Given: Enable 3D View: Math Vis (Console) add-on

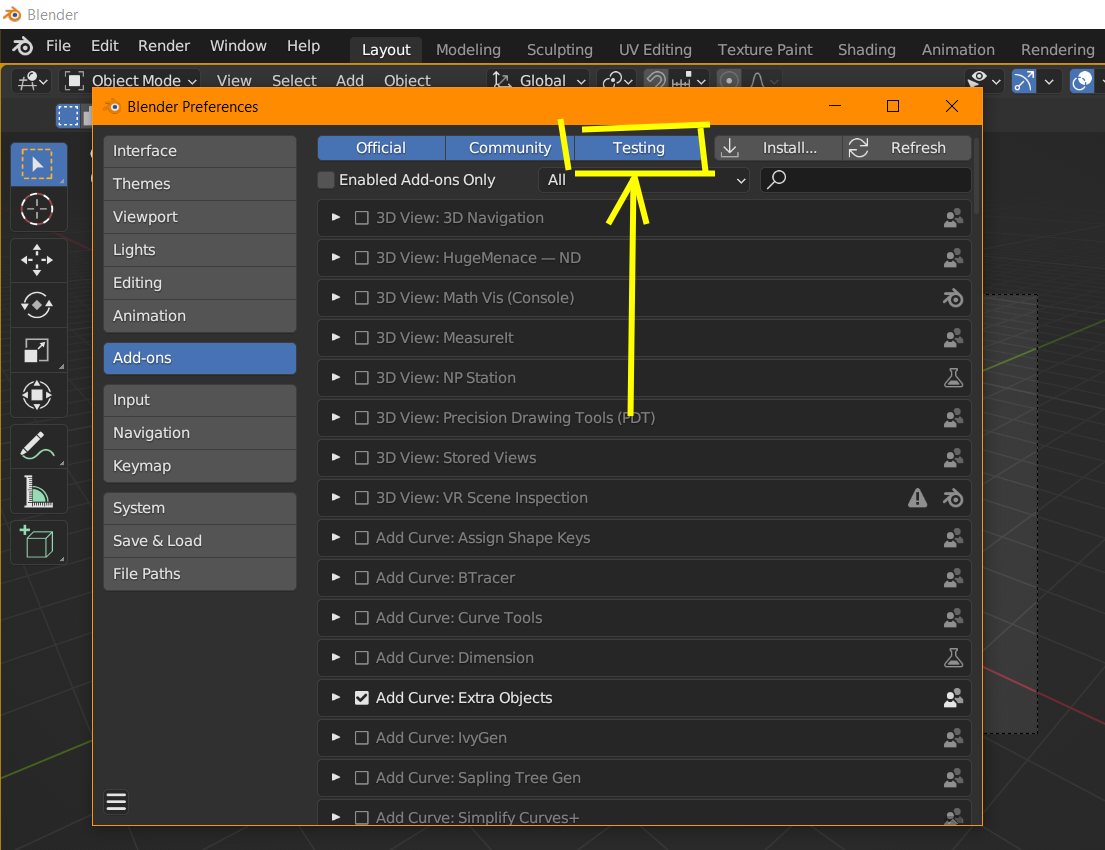Looking at the screenshot, I should click(x=362, y=298).
